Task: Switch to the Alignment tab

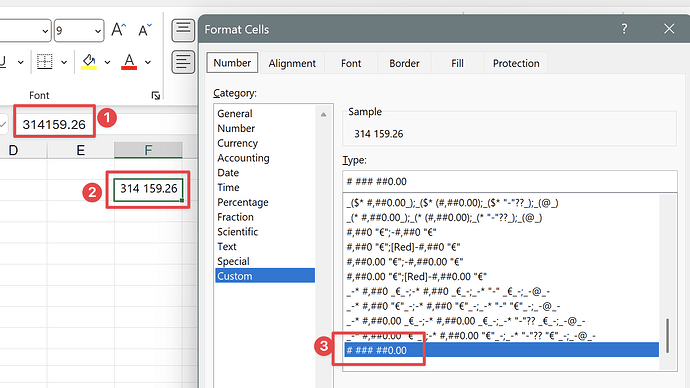Action: click(x=292, y=63)
